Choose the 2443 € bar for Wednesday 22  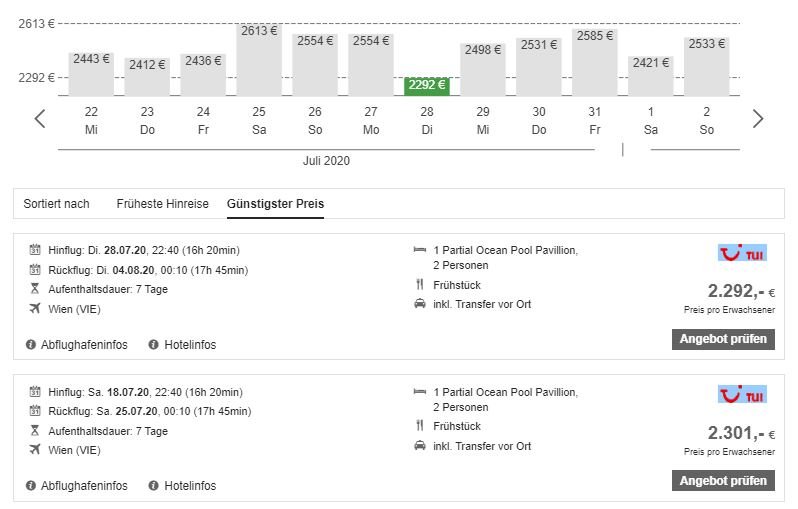coord(91,73)
